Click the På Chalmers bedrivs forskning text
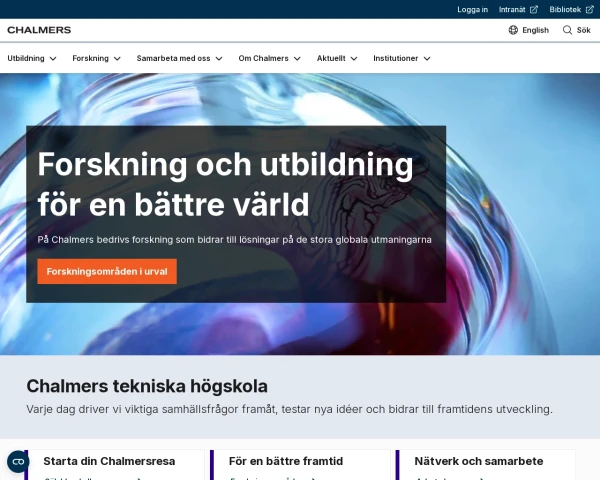Screen dimensions: 600x480 [234, 240]
